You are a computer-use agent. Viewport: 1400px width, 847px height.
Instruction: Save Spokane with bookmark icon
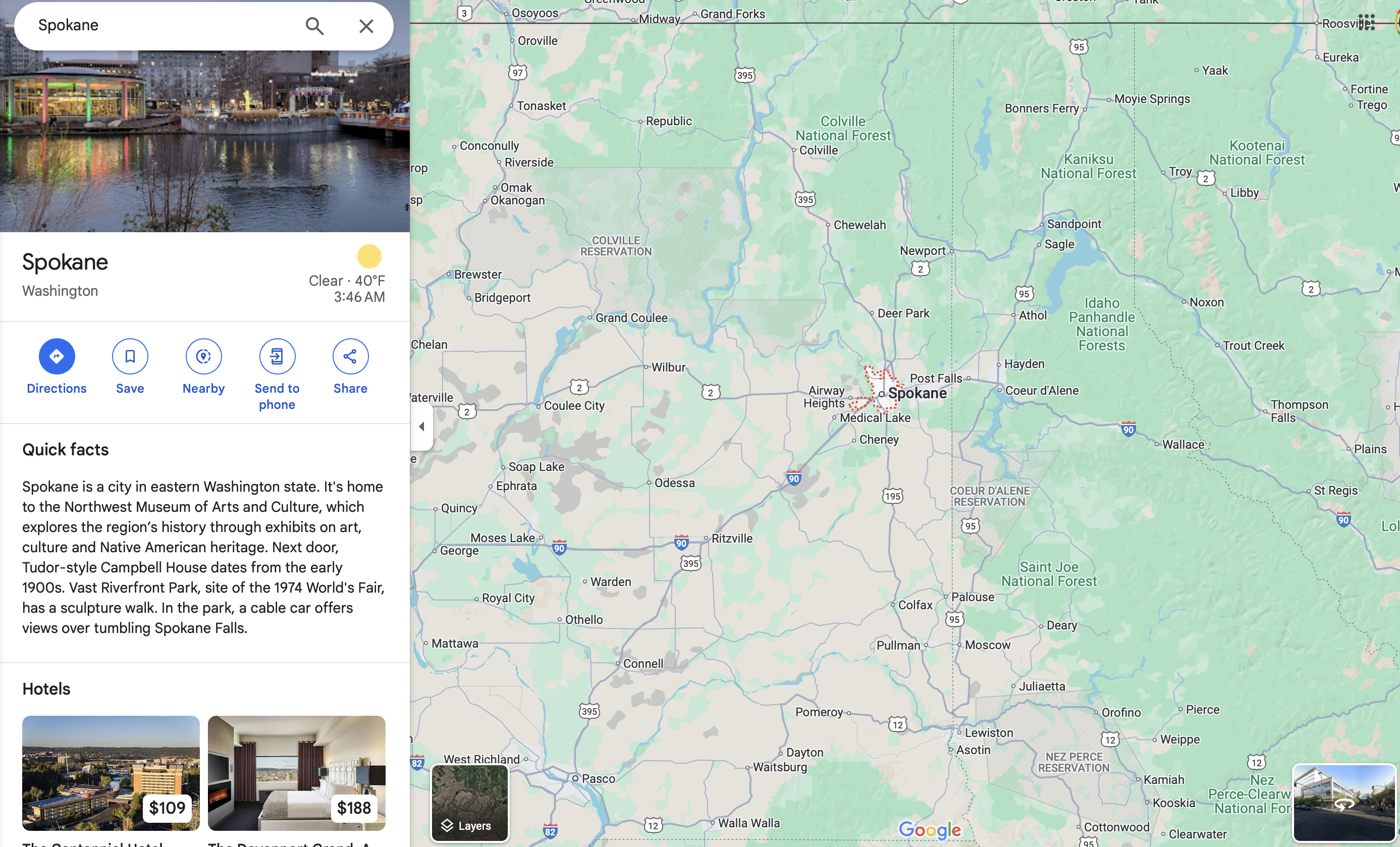(x=130, y=356)
